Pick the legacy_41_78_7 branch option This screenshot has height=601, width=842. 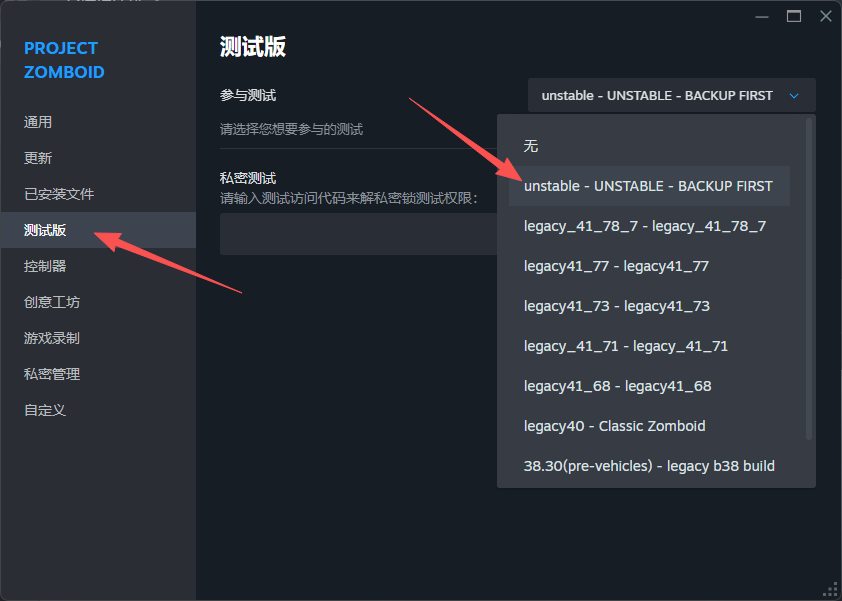(x=644, y=226)
